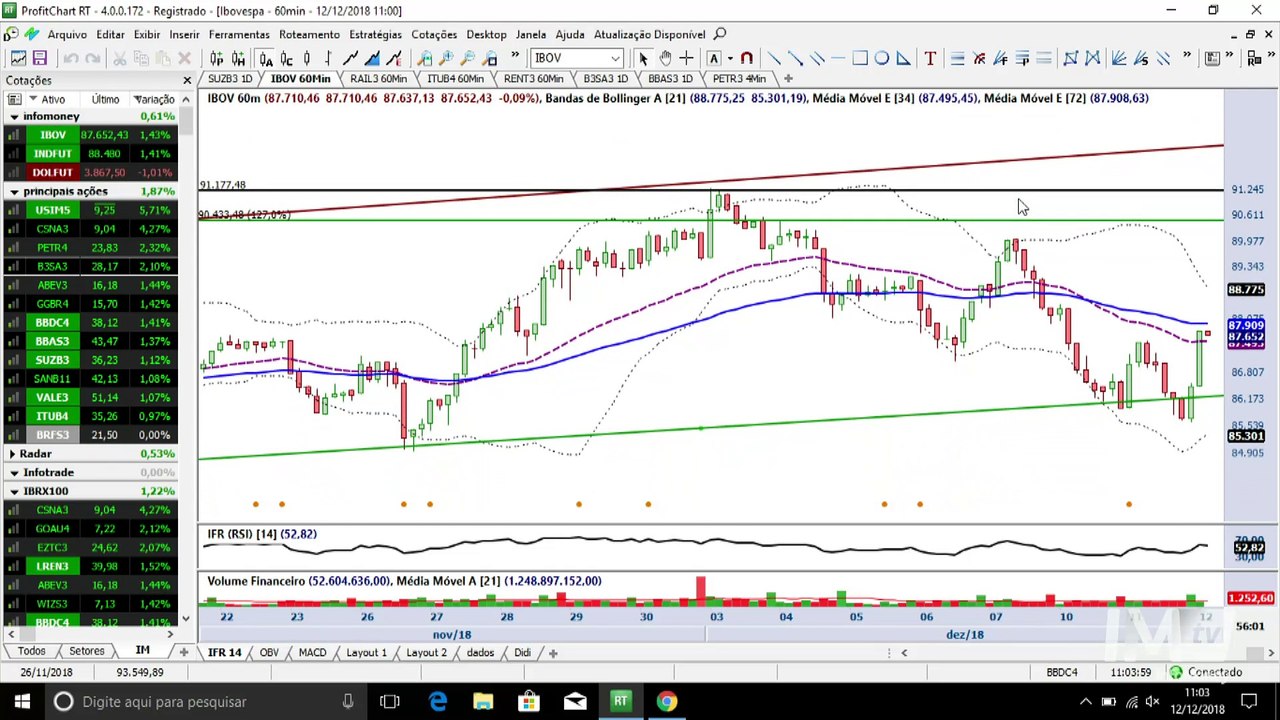Image resolution: width=1280 pixels, height=720 pixels.
Task: Expand chart toolbar overflow chevron before IBOV box
Action: click(x=515, y=57)
